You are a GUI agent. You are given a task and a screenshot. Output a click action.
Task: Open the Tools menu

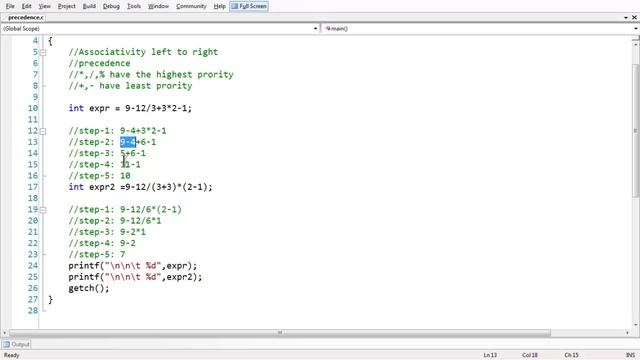point(133,6)
